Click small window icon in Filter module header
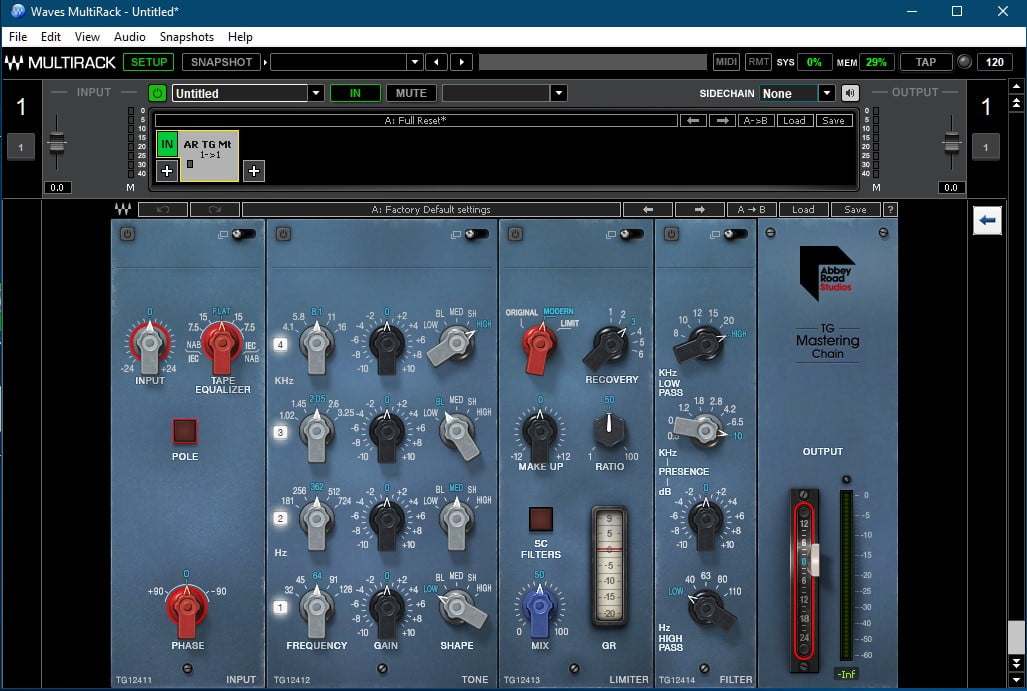 point(715,234)
